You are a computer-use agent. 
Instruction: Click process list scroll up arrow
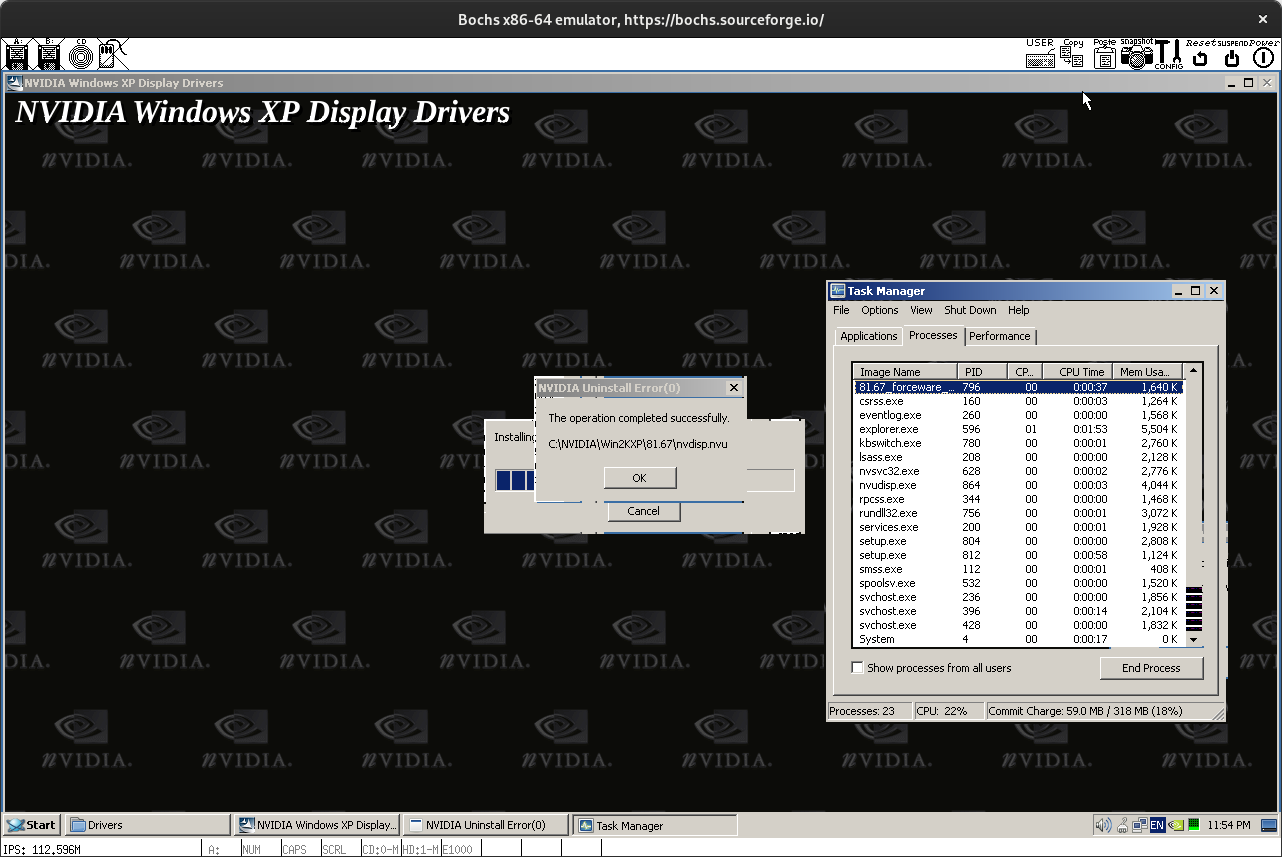[1193, 371]
